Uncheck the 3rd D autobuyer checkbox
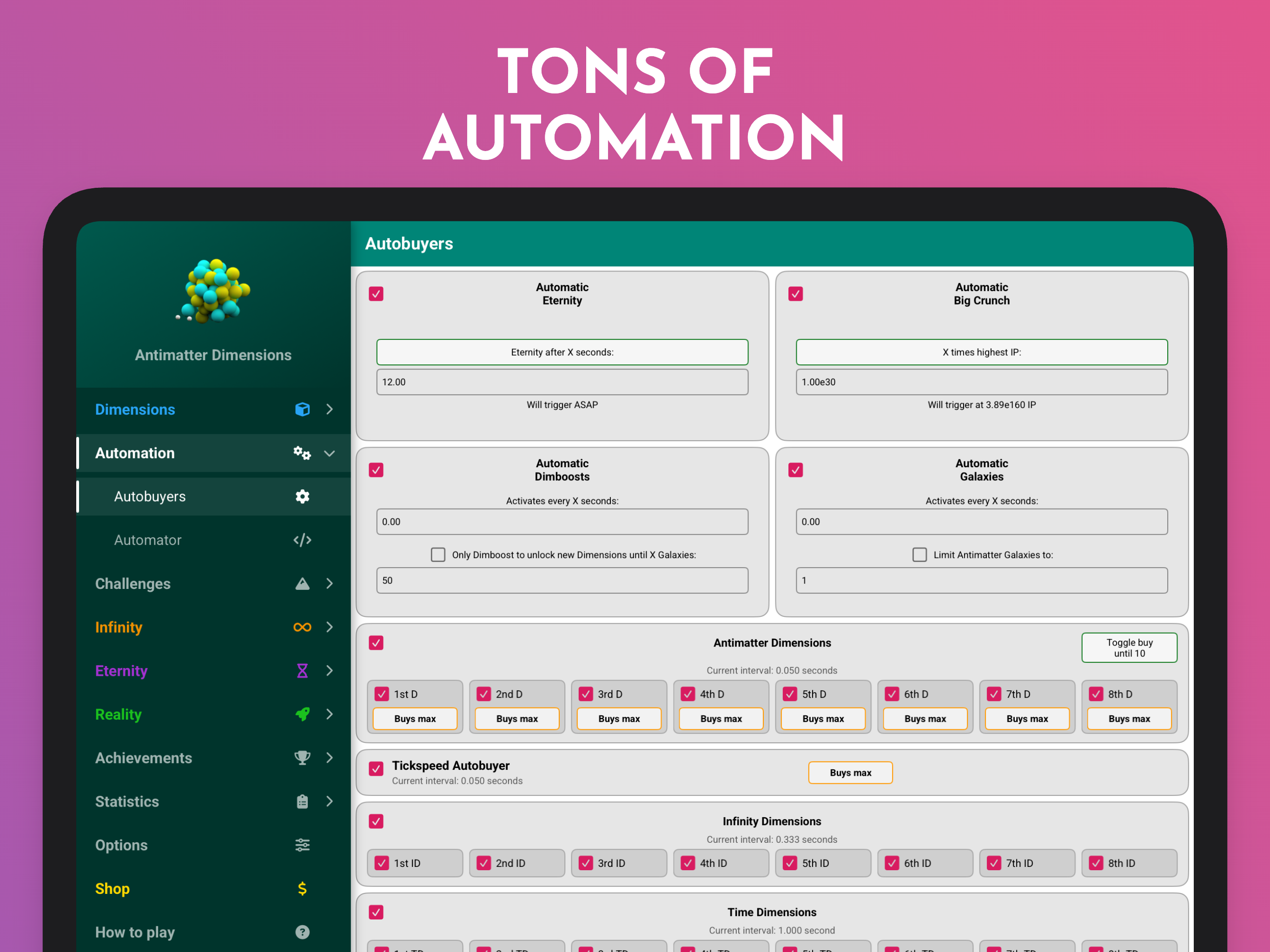 click(586, 694)
